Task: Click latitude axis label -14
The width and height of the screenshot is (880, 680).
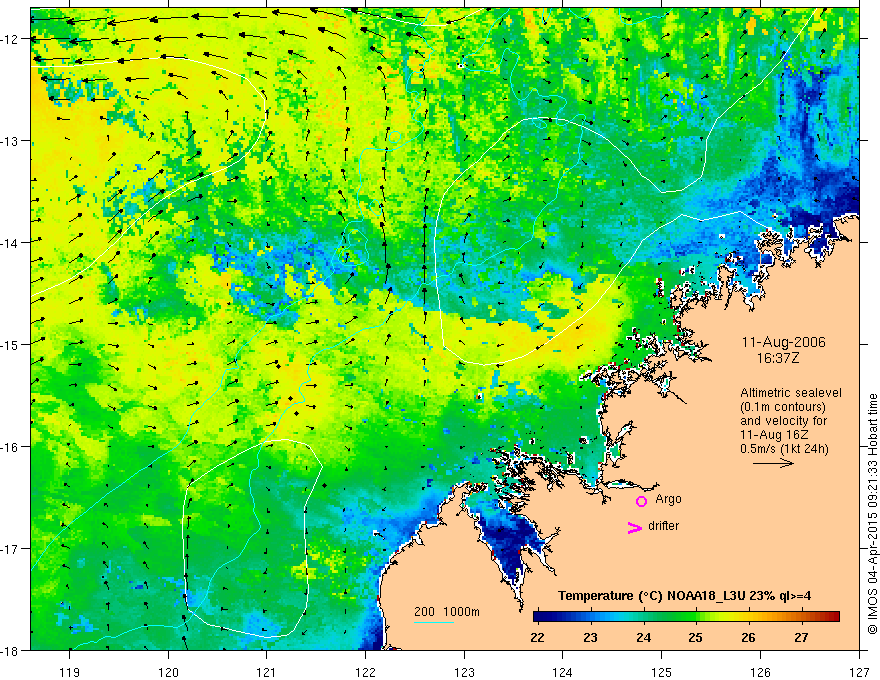Action: tap(10, 243)
